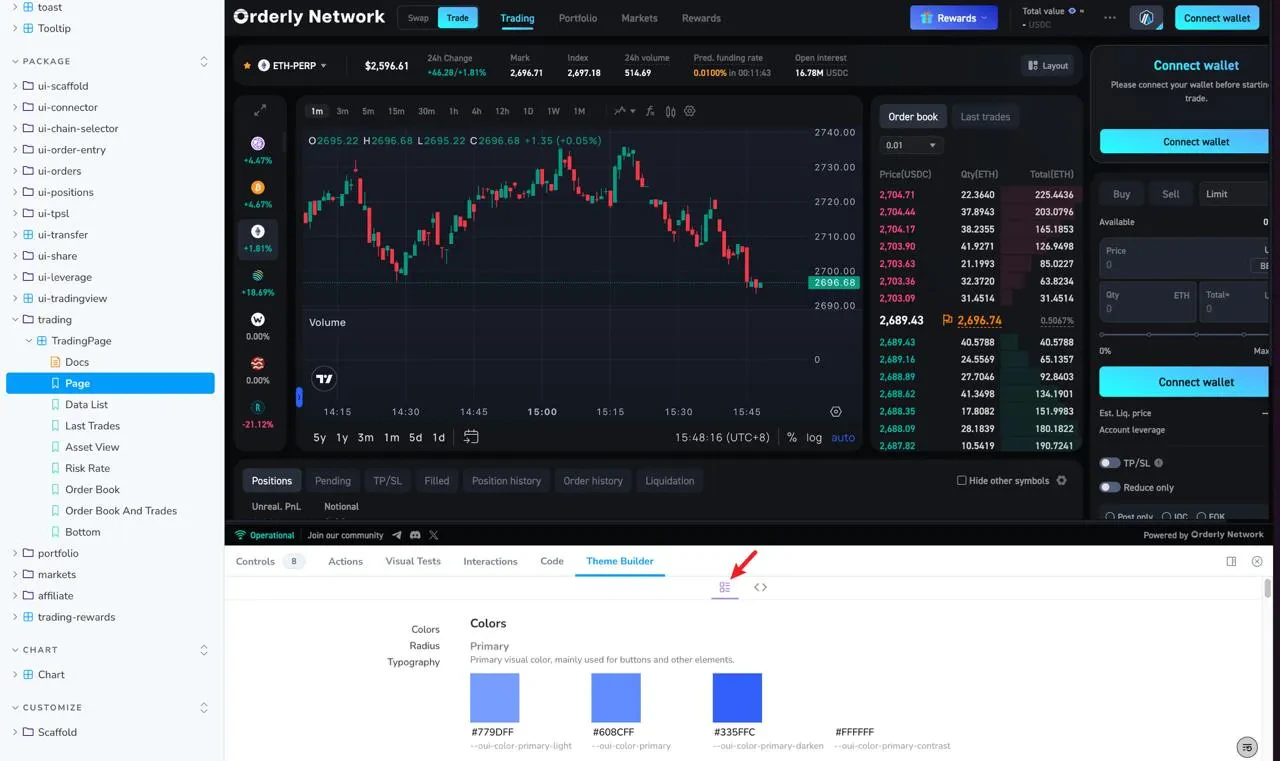The image size is (1280, 761).
Task: Turn off the Reduce only toggle
Action: pos(1111,487)
